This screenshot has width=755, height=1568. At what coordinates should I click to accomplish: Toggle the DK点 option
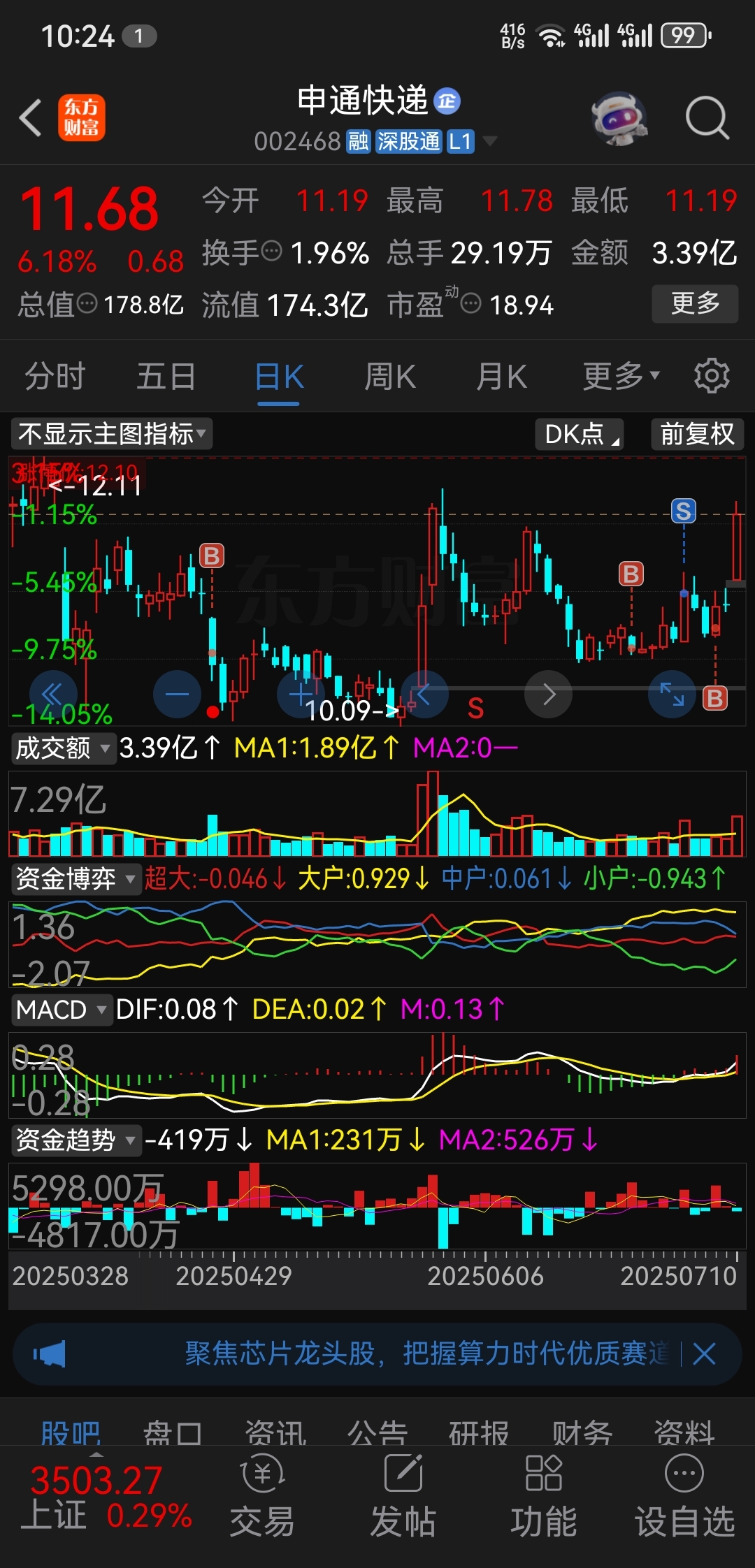(x=580, y=434)
